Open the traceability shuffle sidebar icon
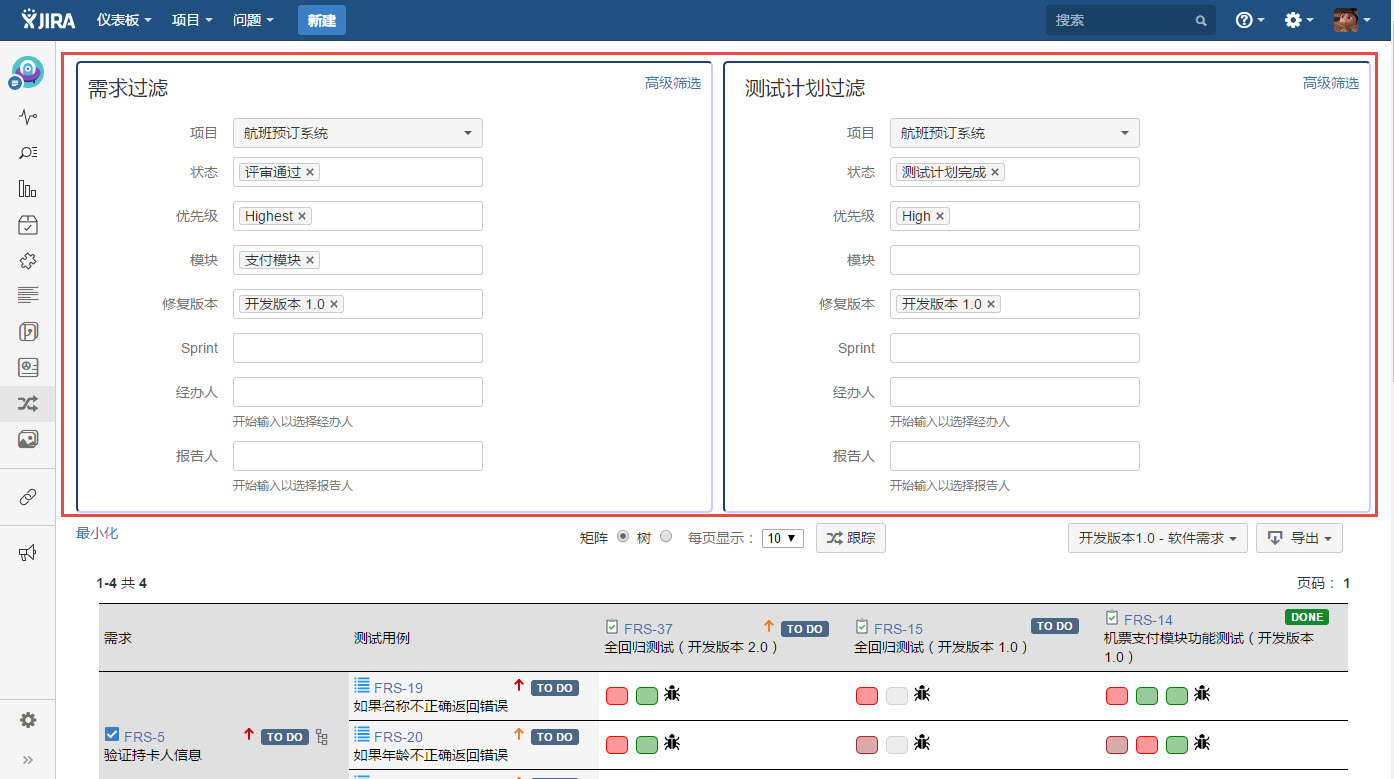The height and width of the screenshot is (779, 1394). (x=28, y=404)
